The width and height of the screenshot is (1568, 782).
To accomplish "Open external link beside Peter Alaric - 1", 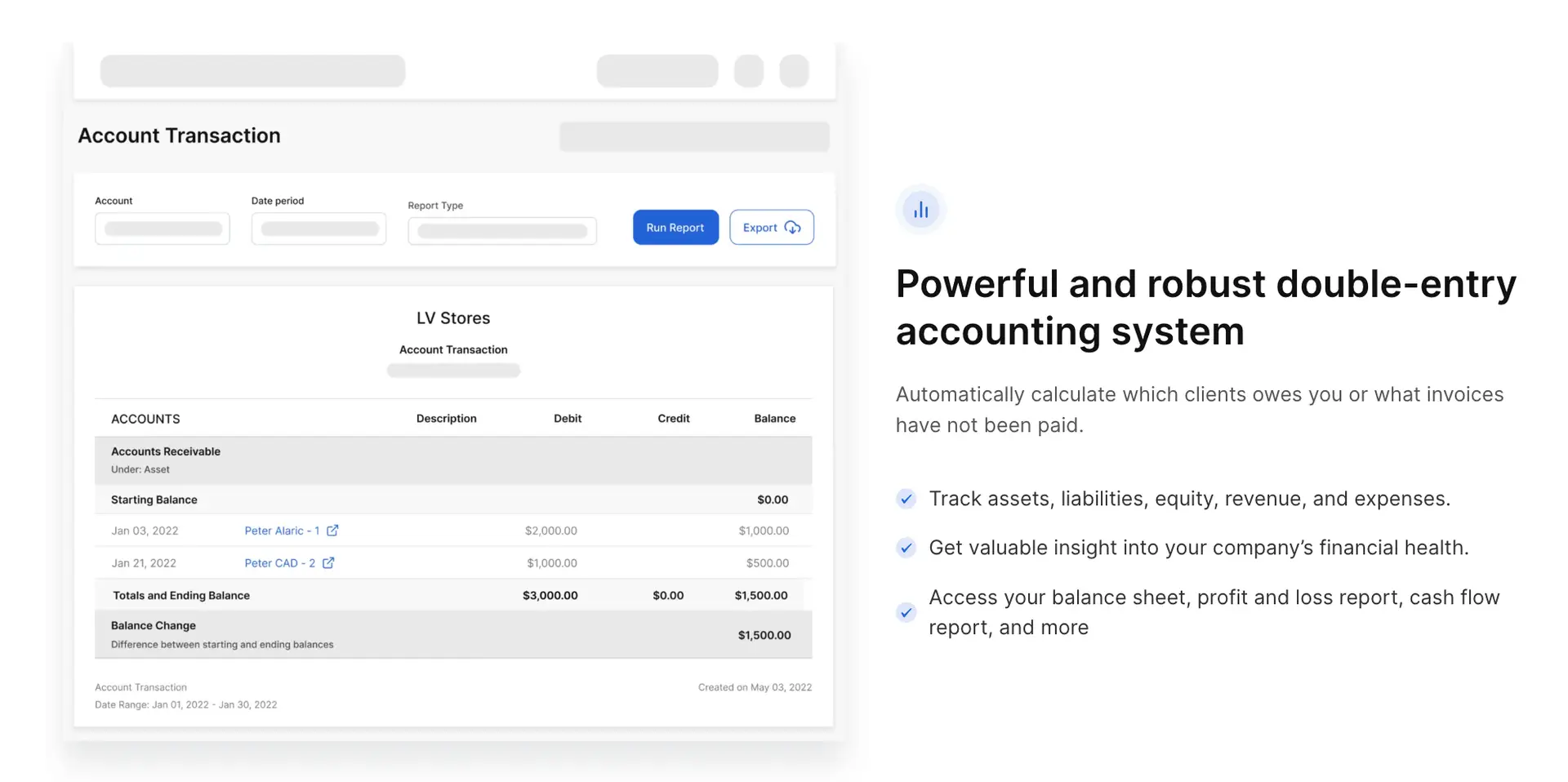I will 333,530.
